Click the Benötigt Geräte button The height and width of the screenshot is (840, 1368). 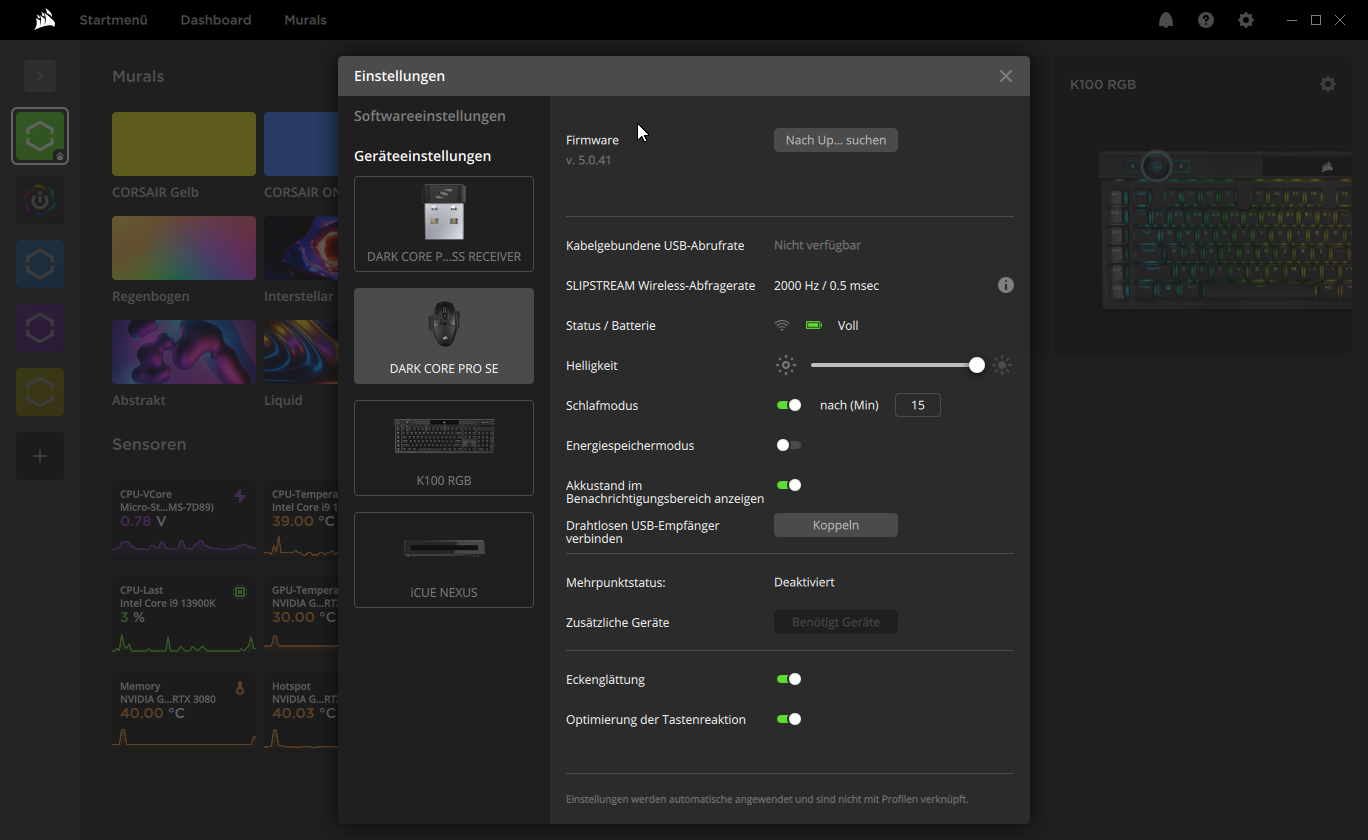click(836, 622)
